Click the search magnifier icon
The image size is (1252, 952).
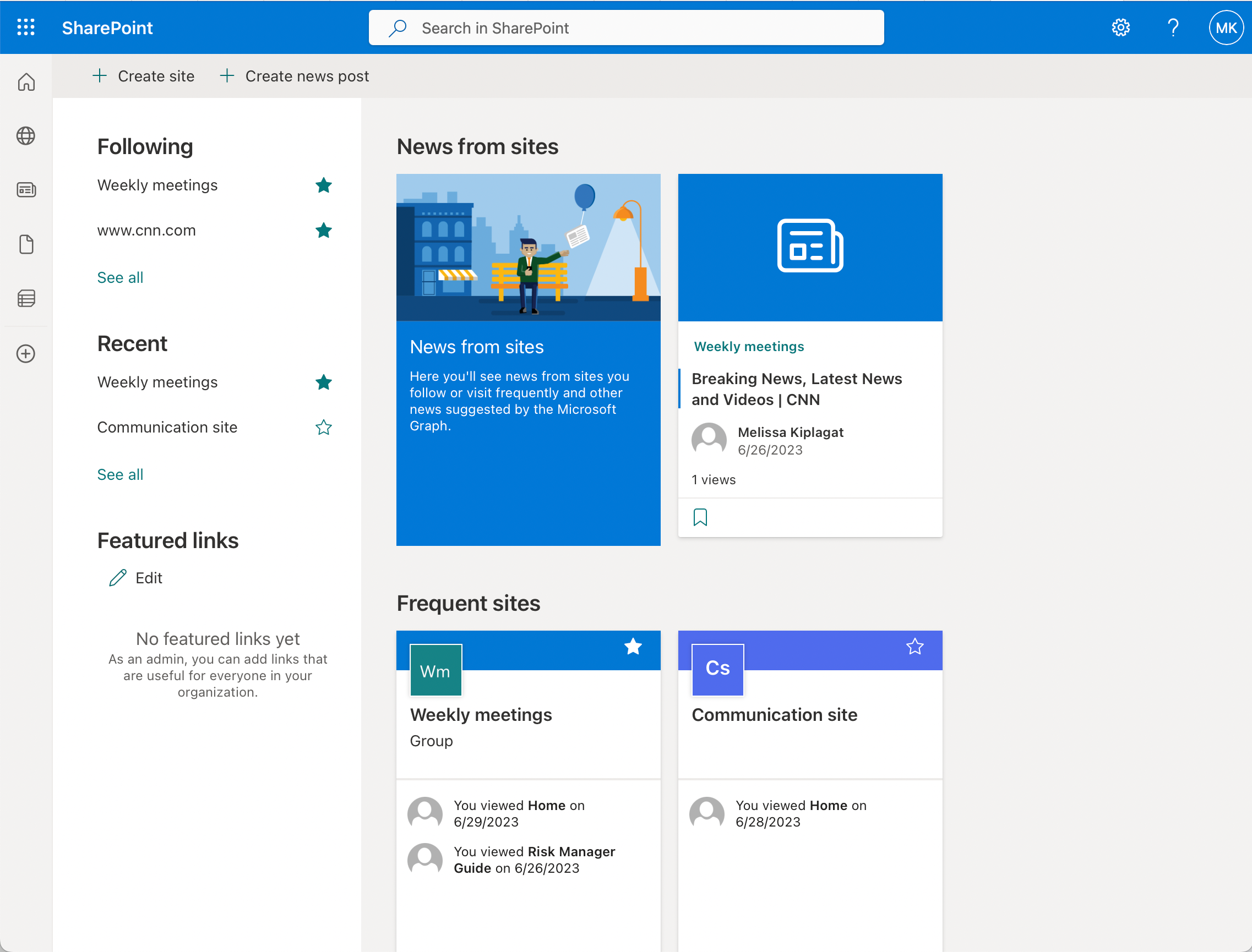click(x=398, y=28)
